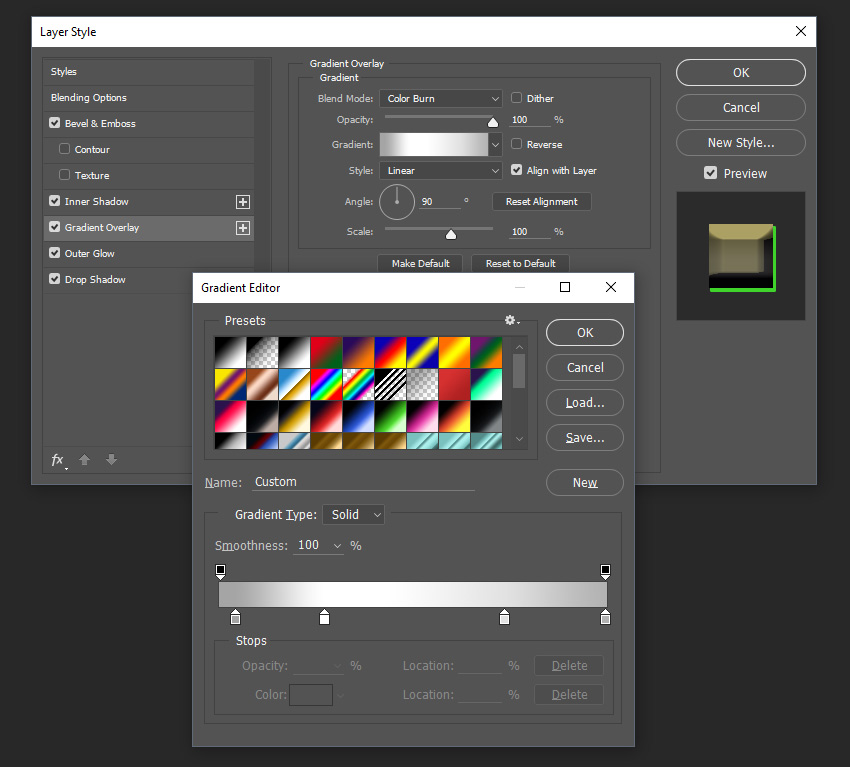Click the Reset Alignment button
The width and height of the screenshot is (850, 767).
(x=541, y=202)
